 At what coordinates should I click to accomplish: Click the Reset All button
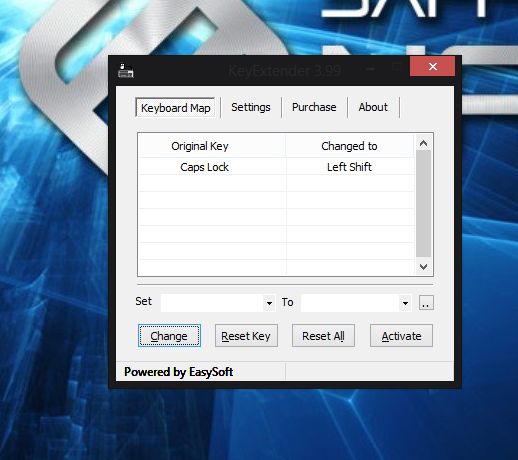(x=323, y=336)
